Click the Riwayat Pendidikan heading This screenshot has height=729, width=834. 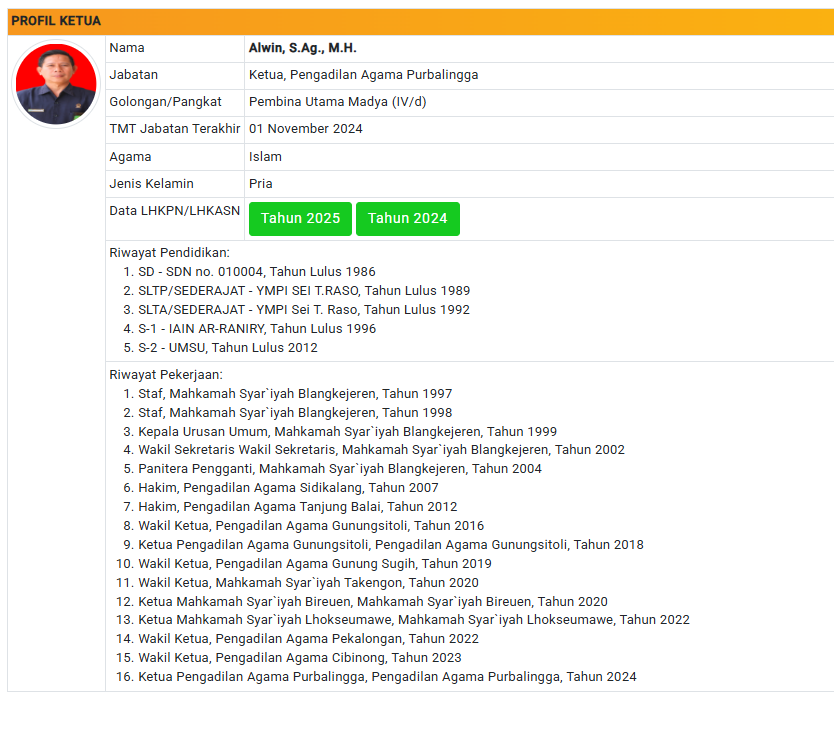tap(169, 253)
